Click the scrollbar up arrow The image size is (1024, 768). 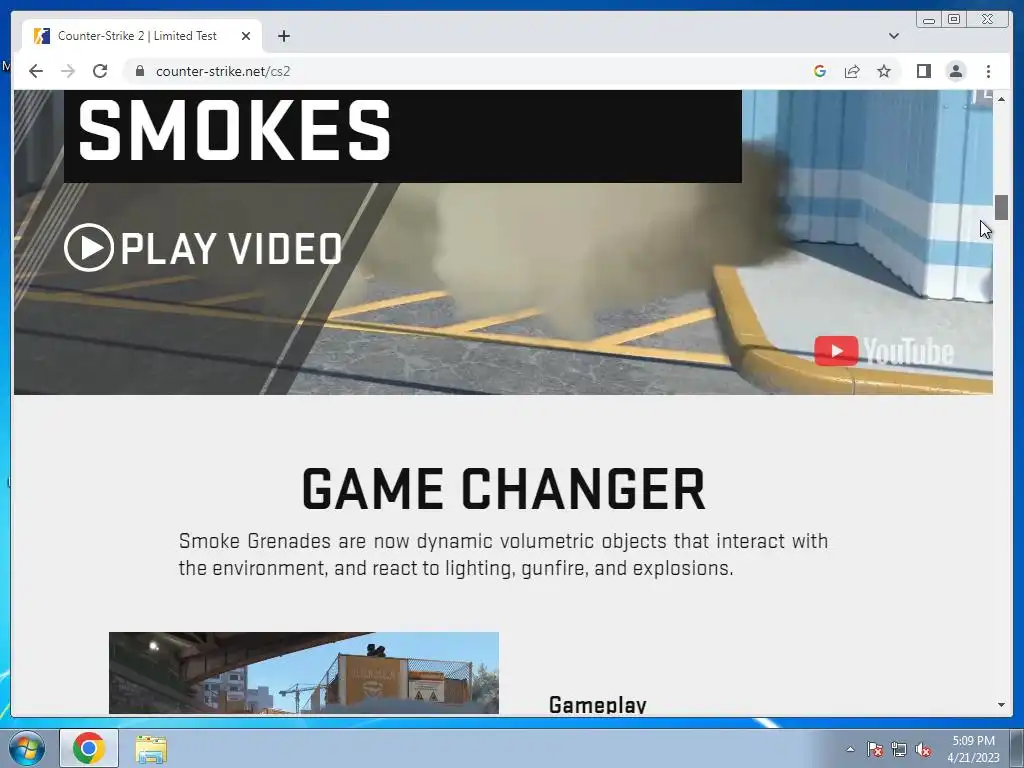coord(1002,99)
